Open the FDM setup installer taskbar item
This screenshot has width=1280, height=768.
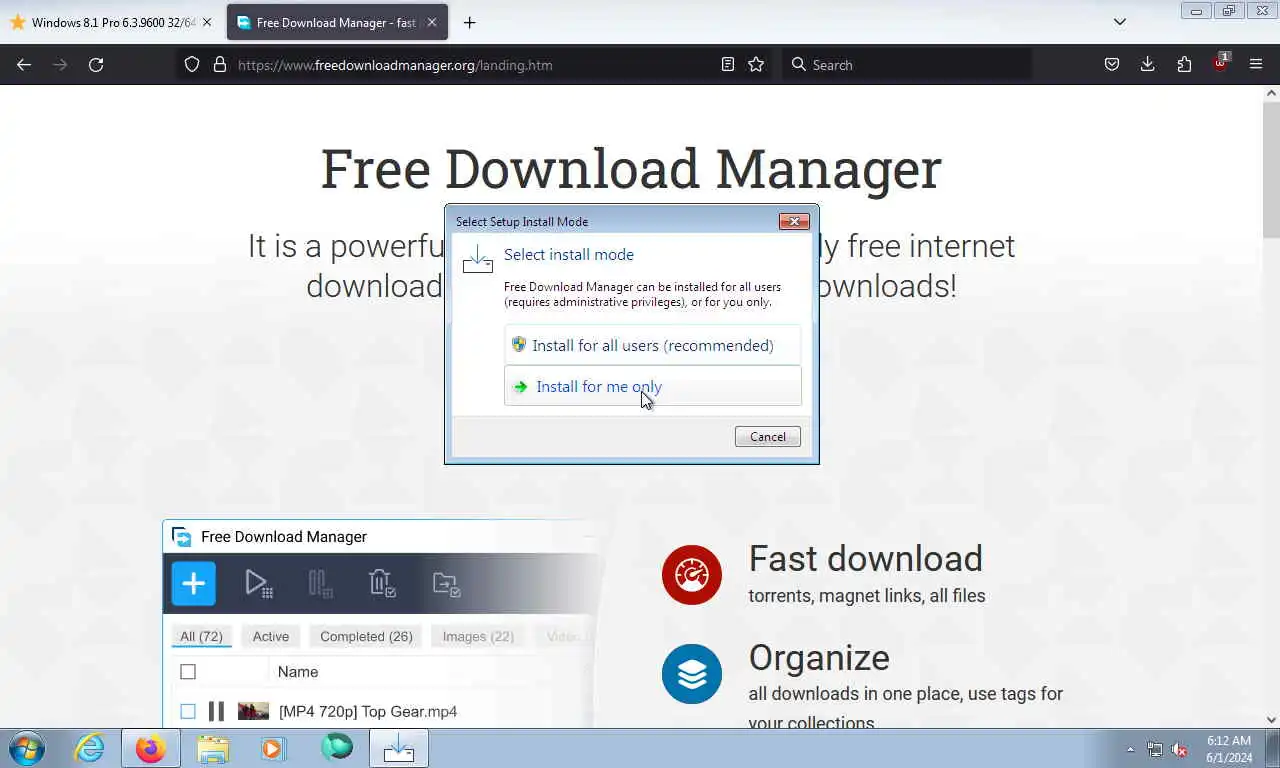(399, 748)
